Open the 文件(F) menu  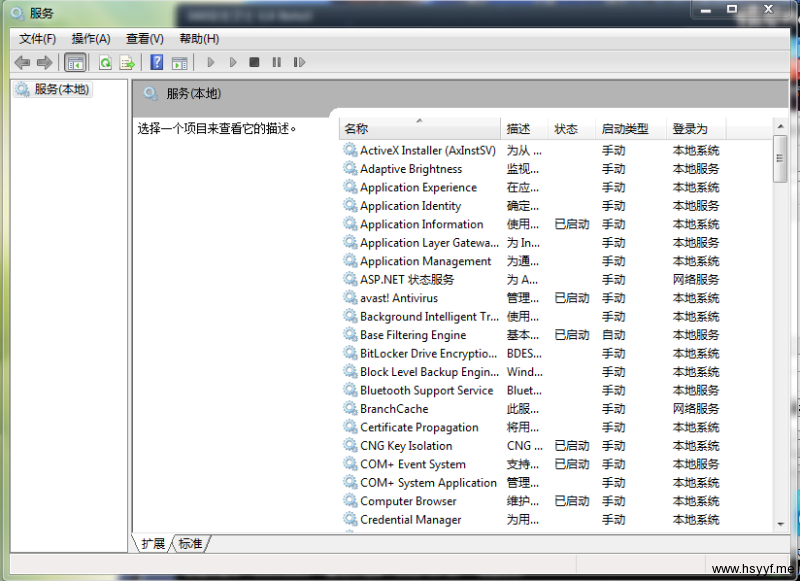[38, 38]
